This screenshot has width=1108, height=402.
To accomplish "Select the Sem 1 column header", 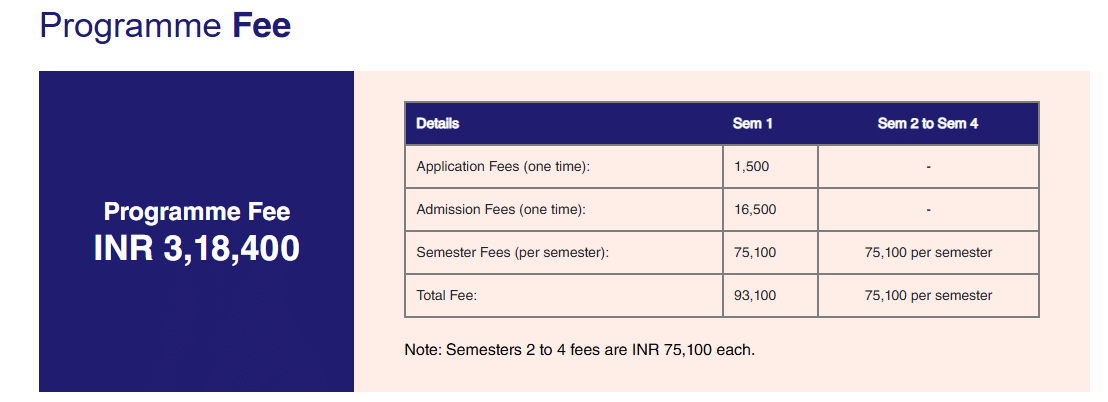I will [753, 124].
